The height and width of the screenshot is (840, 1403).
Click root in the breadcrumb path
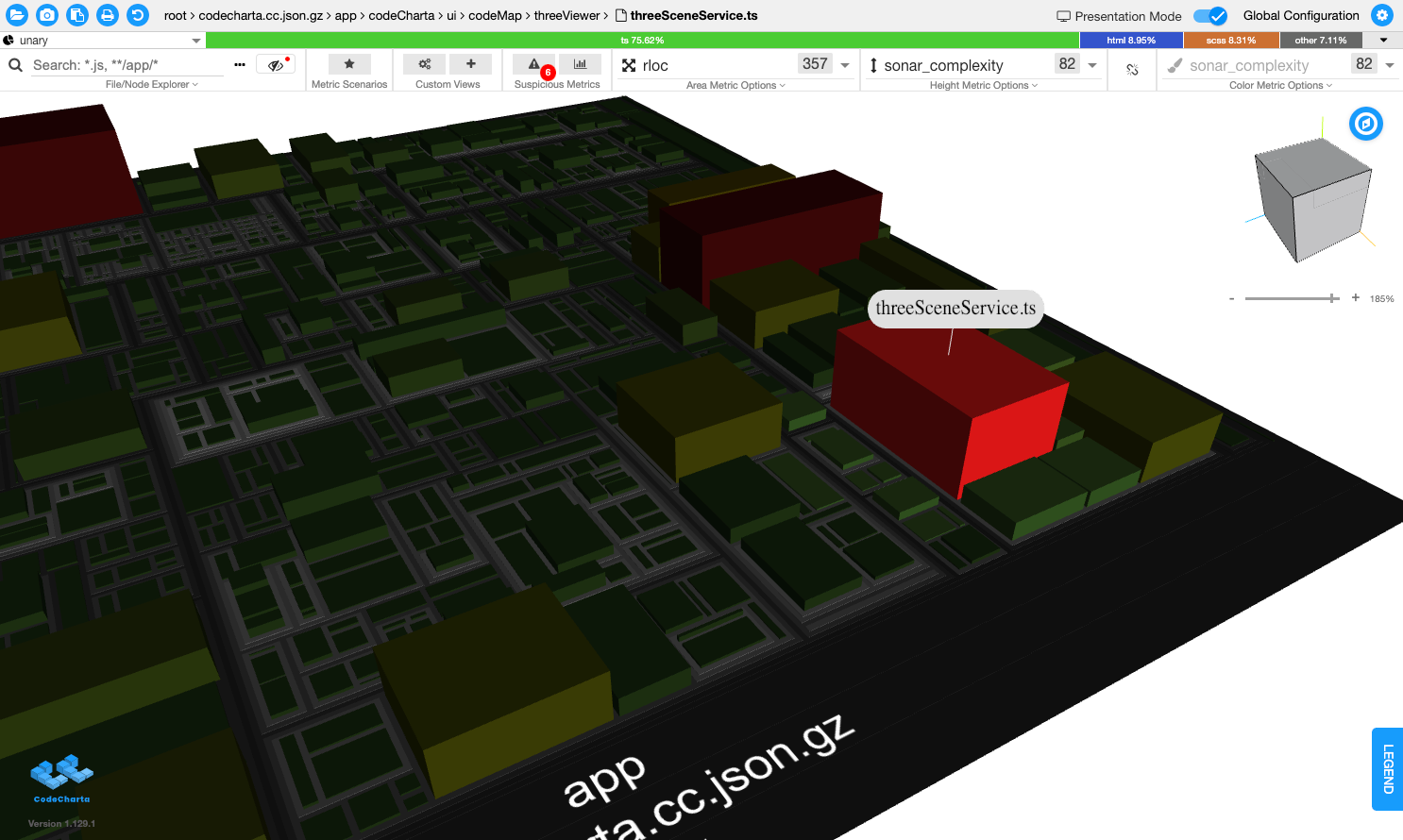[175, 15]
